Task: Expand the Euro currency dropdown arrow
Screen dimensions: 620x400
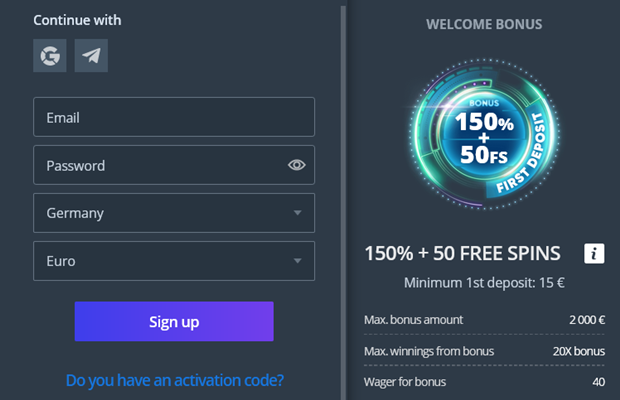Action: pos(297,260)
